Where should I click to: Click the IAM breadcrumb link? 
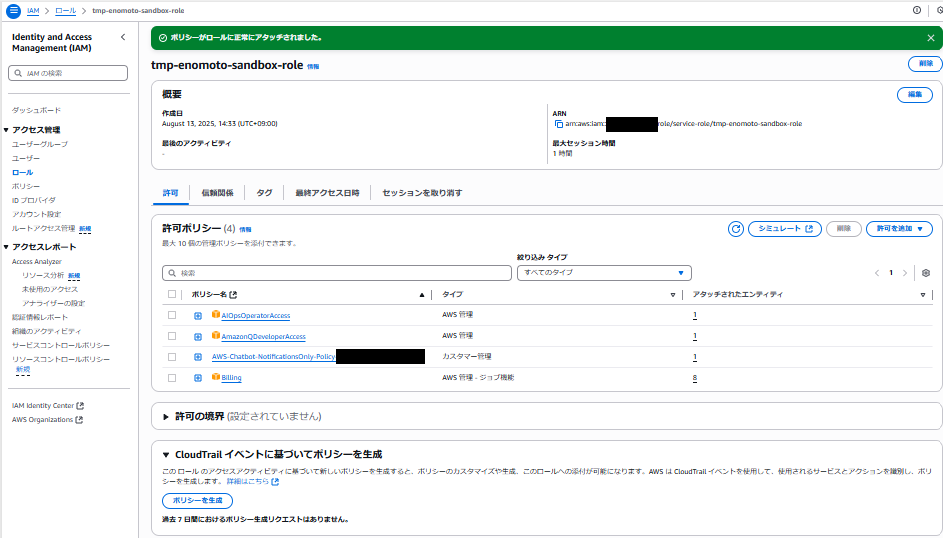(33, 11)
